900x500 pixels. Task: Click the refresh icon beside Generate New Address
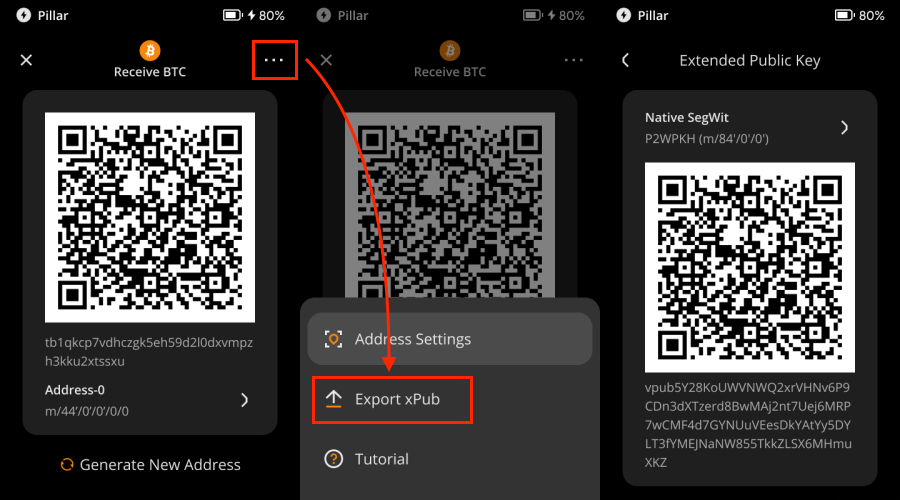pyautogui.click(x=67, y=464)
